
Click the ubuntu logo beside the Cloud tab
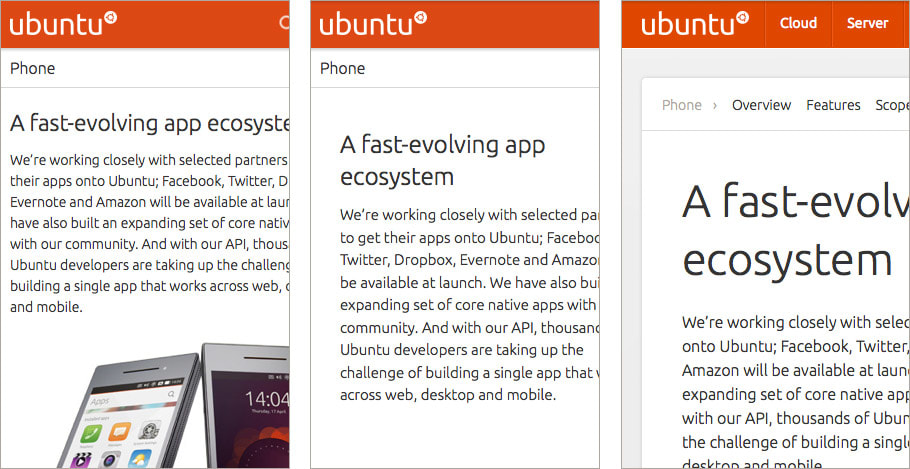(695, 24)
